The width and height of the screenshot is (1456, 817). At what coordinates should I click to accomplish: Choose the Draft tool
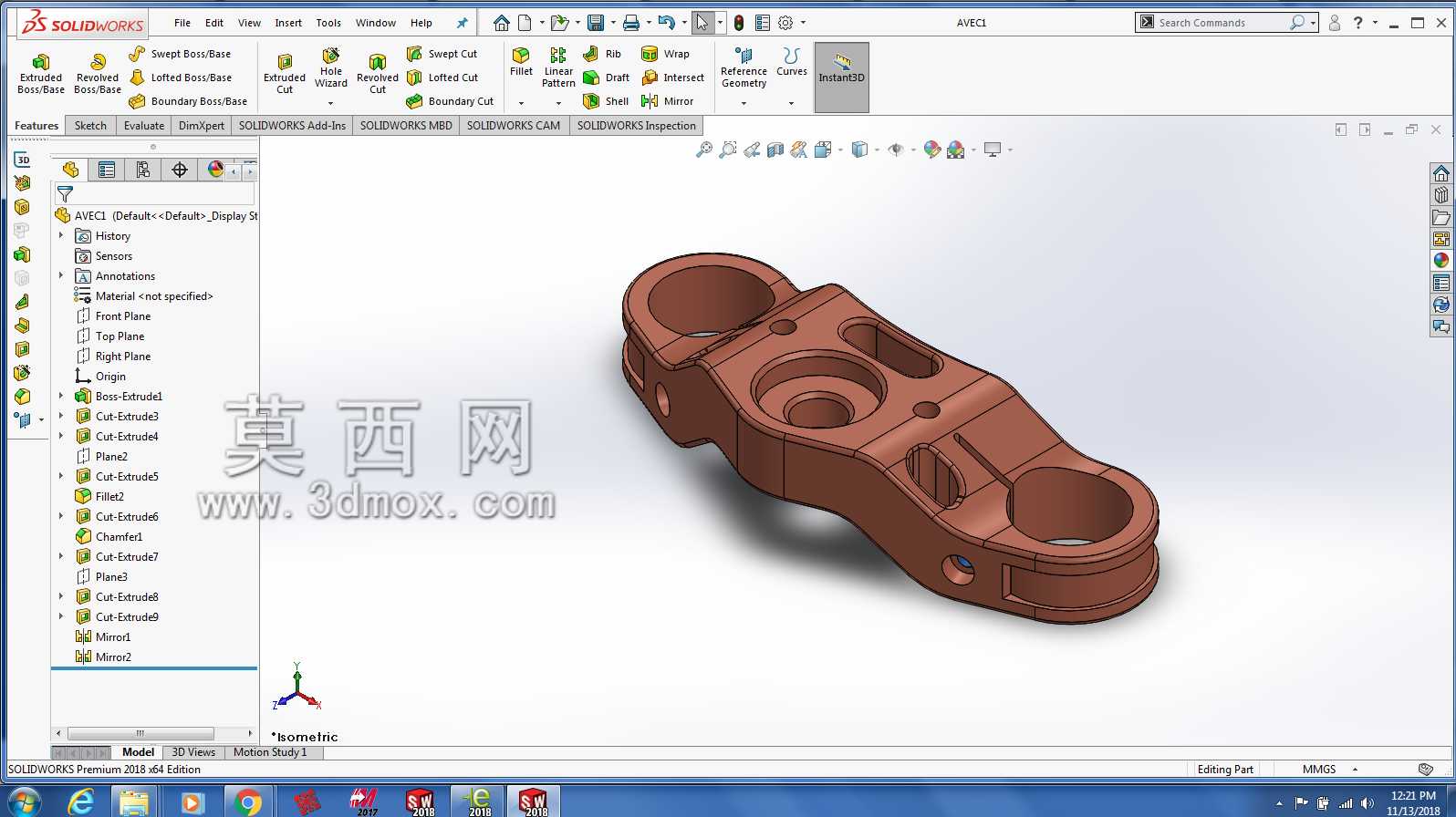click(607, 78)
